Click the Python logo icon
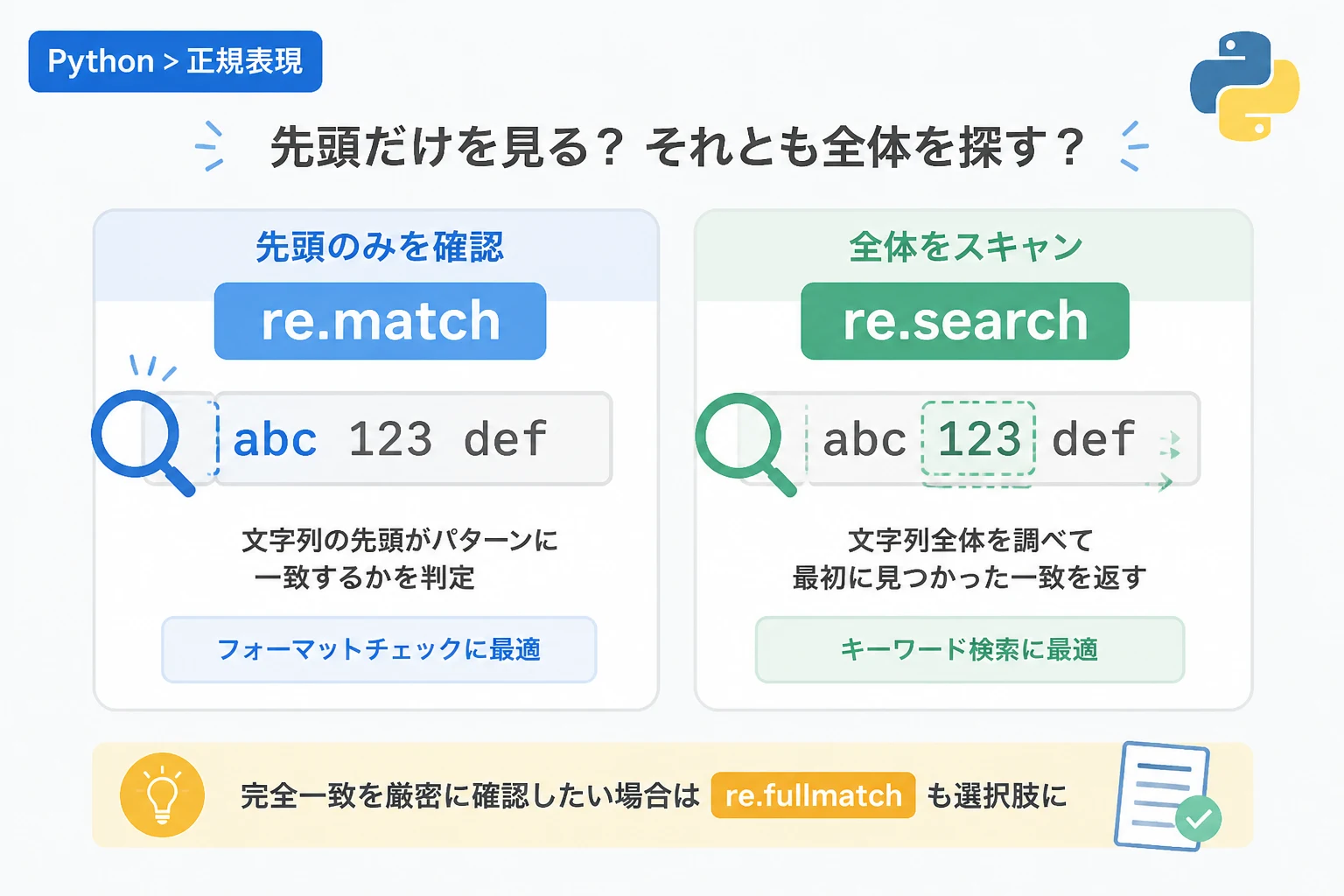 [1244, 86]
